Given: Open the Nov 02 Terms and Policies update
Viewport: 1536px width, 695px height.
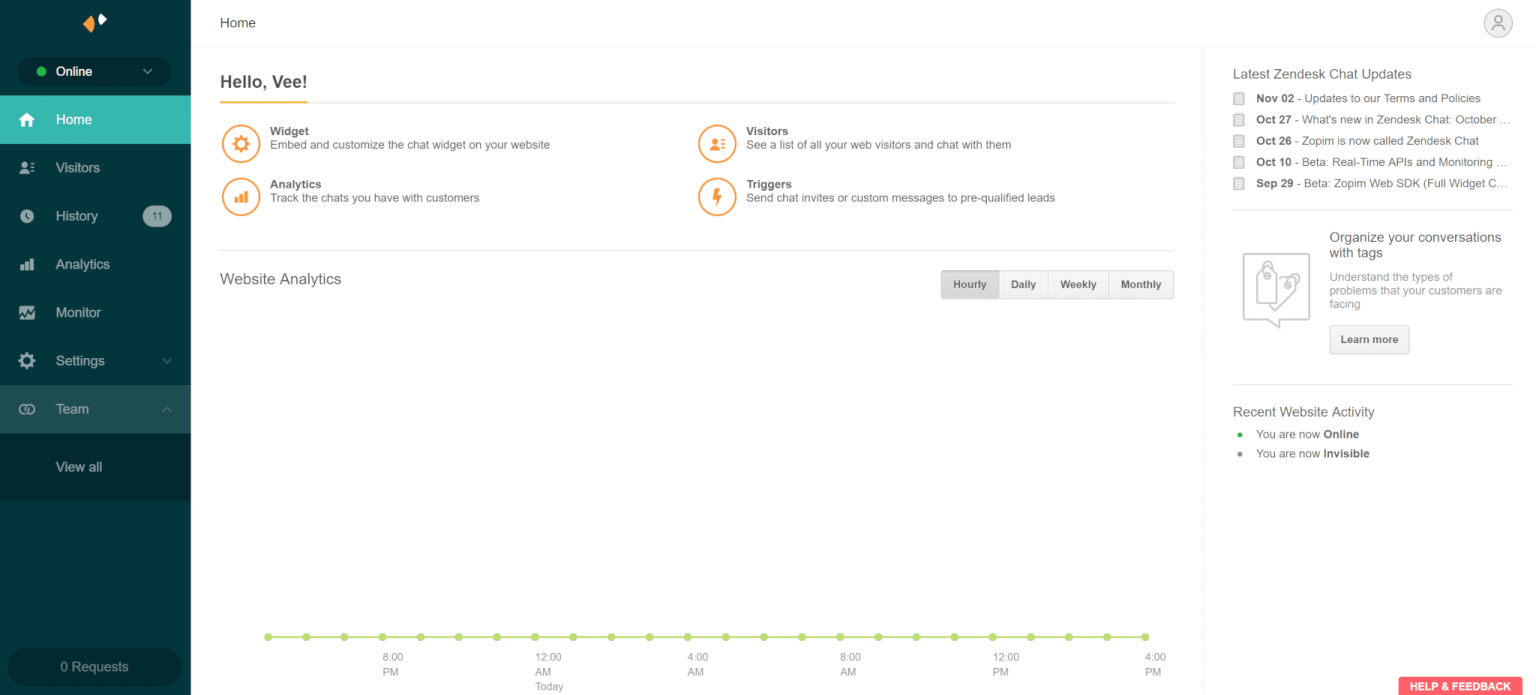Looking at the screenshot, I should [x=1368, y=98].
